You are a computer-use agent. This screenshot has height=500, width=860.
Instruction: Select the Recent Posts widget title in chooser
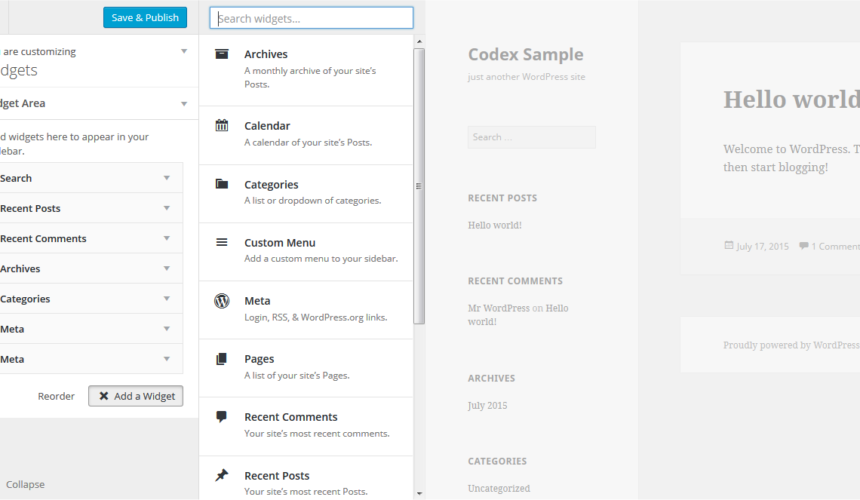[277, 475]
